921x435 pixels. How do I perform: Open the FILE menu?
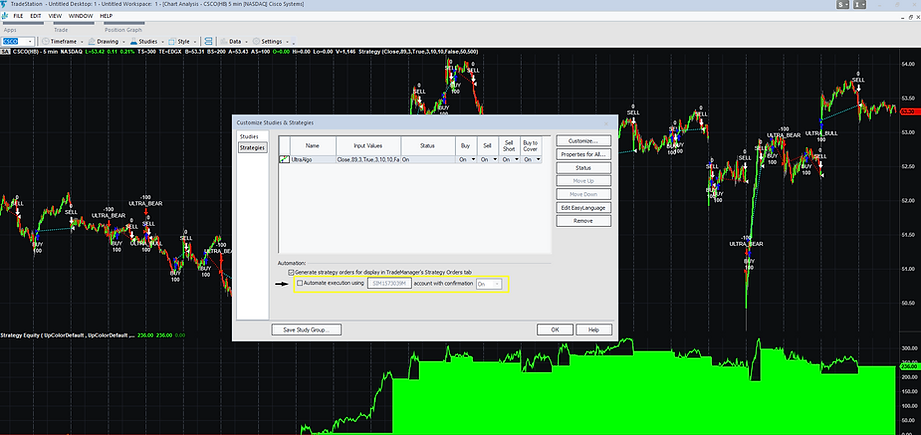19,16
